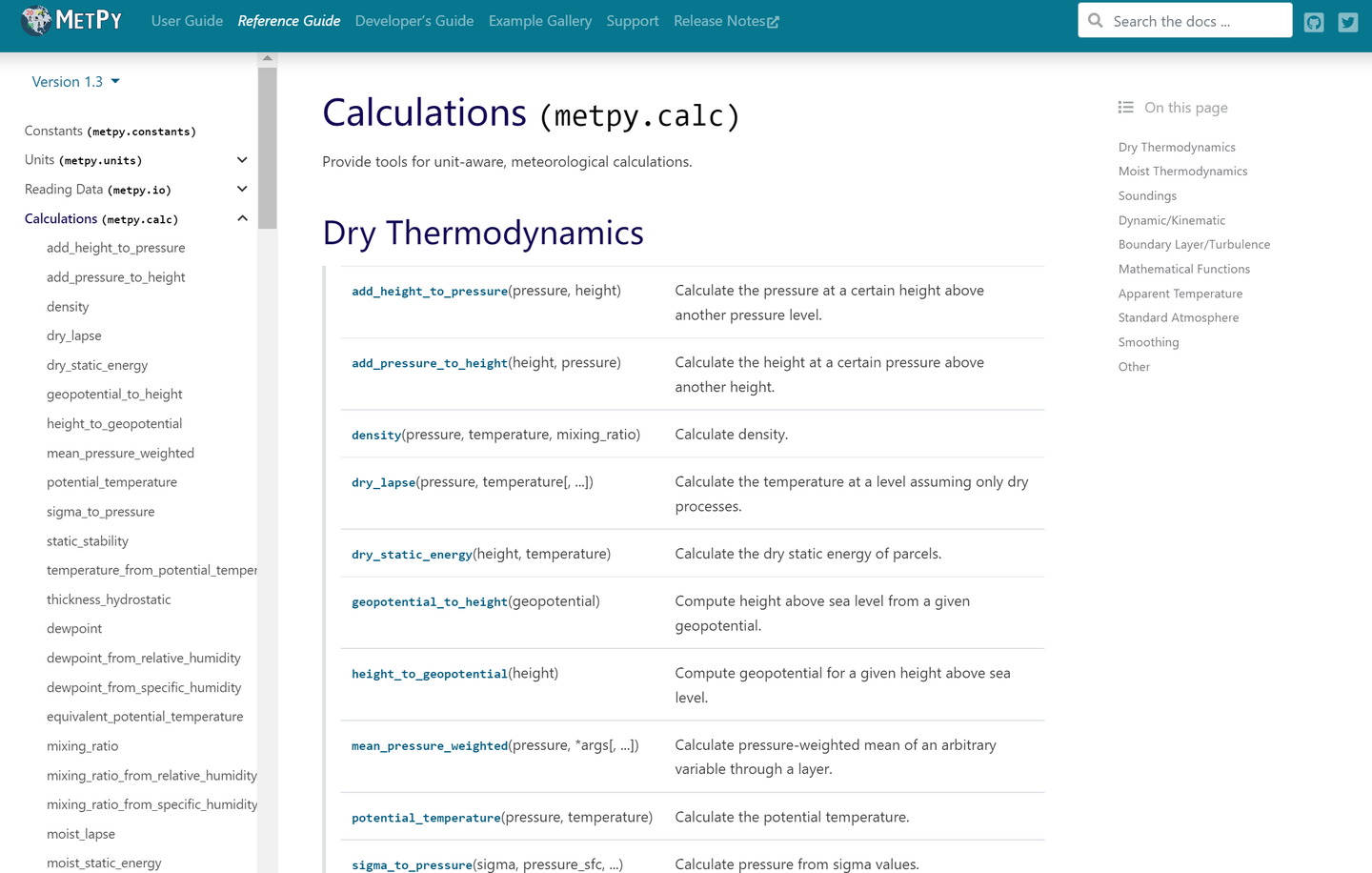Expand the Reading Data (metpy.io) section
This screenshot has height=873, width=1372.
242,189
